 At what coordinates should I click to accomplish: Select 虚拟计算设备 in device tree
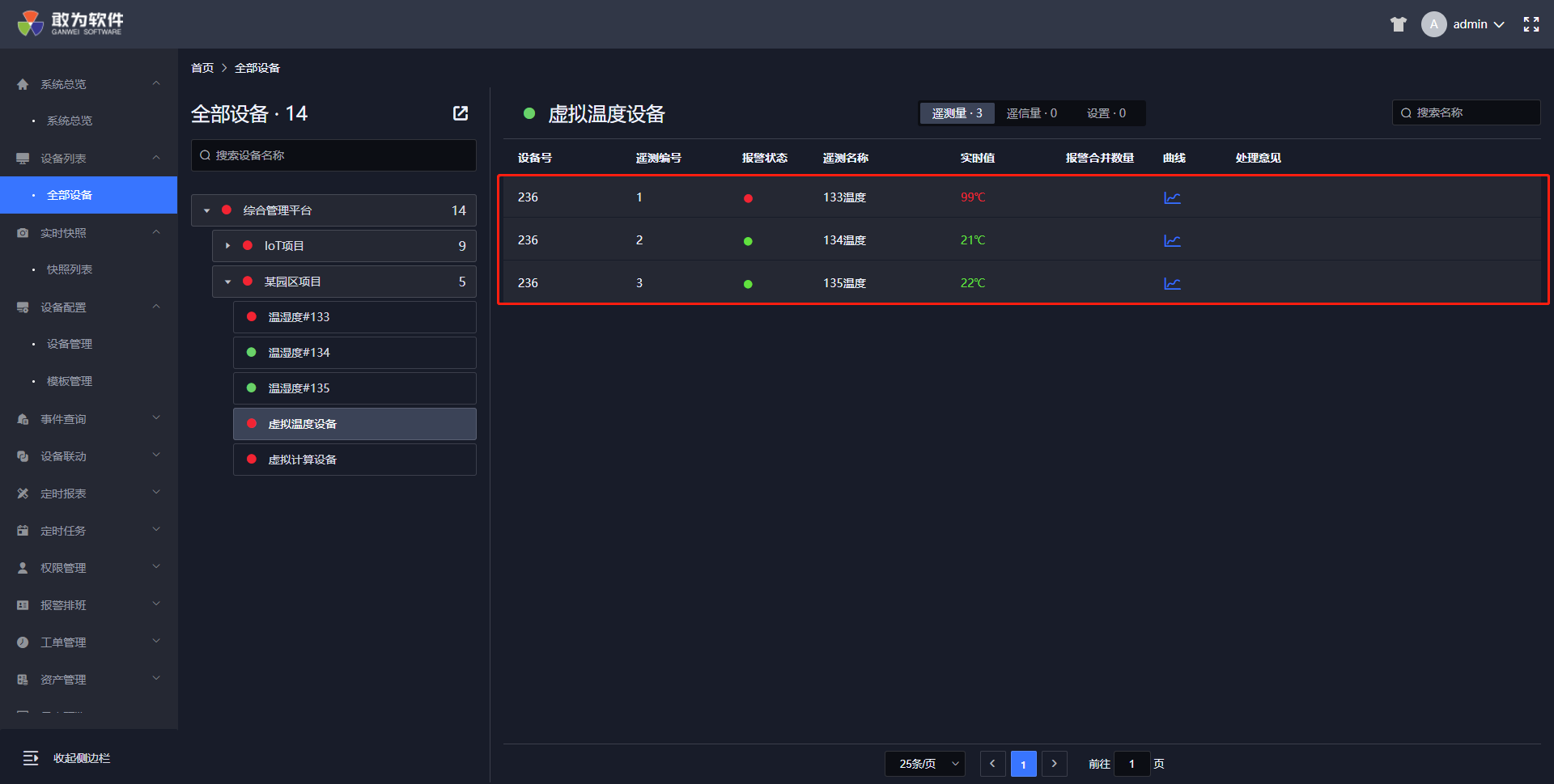(355, 460)
